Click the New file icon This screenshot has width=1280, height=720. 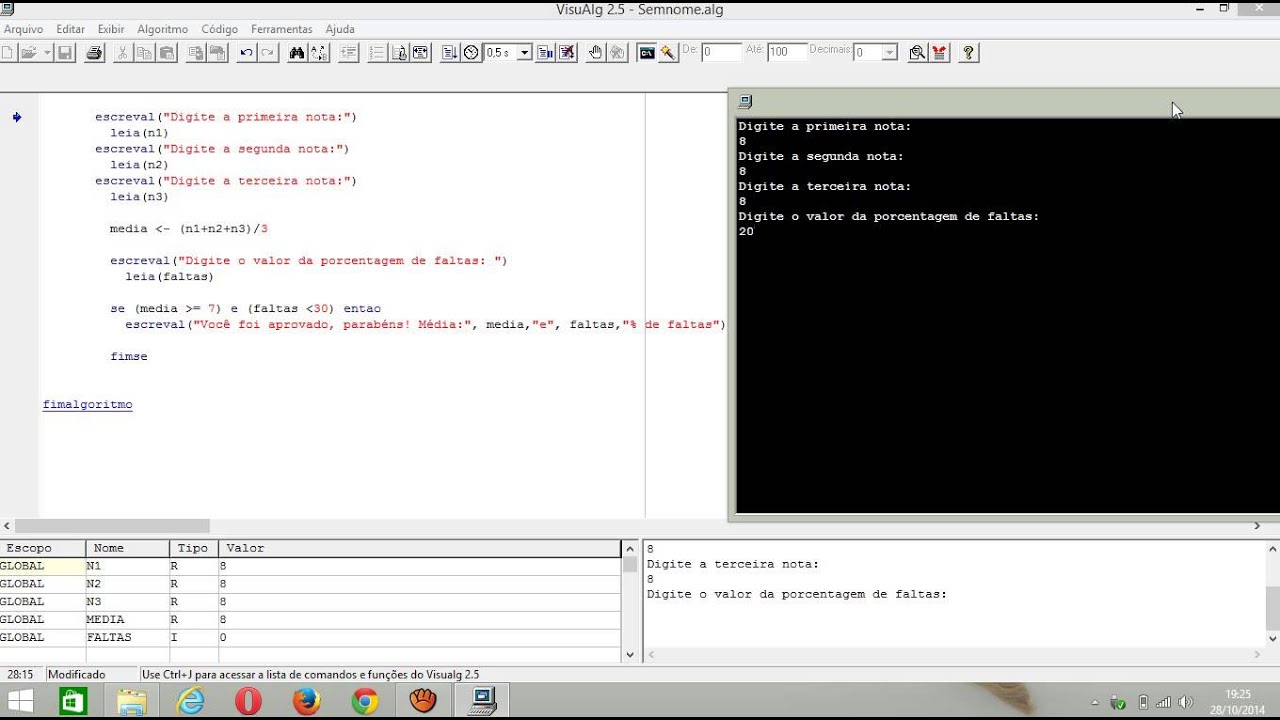pyautogui.click(x=6, y=52)
